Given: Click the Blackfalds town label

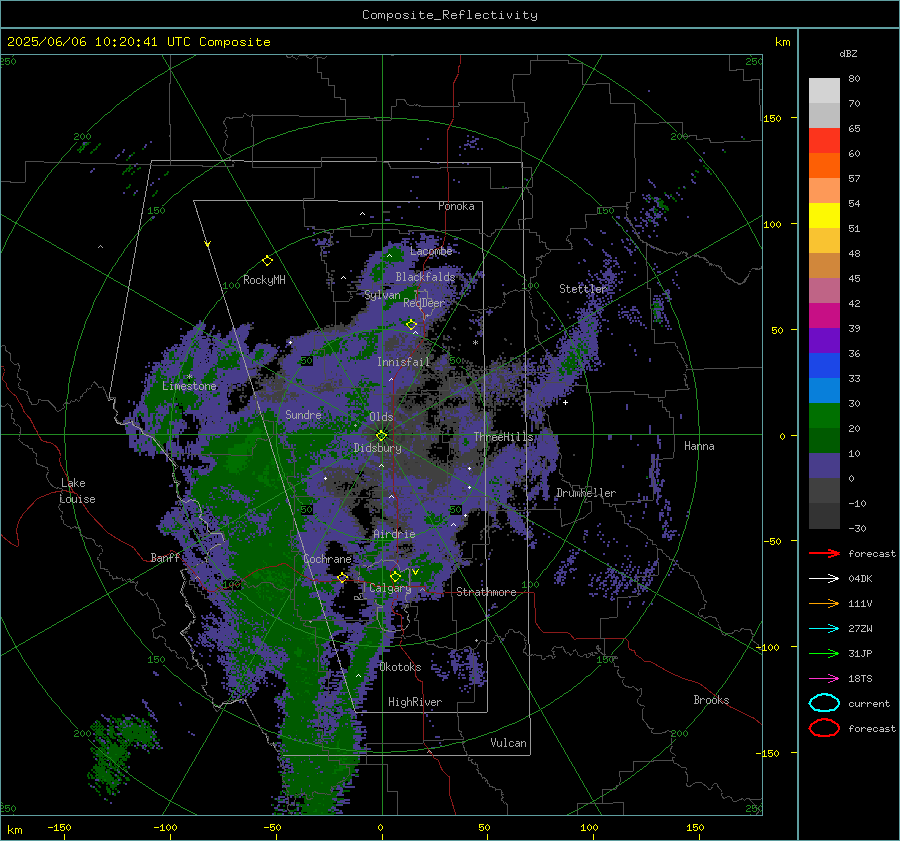Looking at the screenshot, I should [x=425, y=277].
